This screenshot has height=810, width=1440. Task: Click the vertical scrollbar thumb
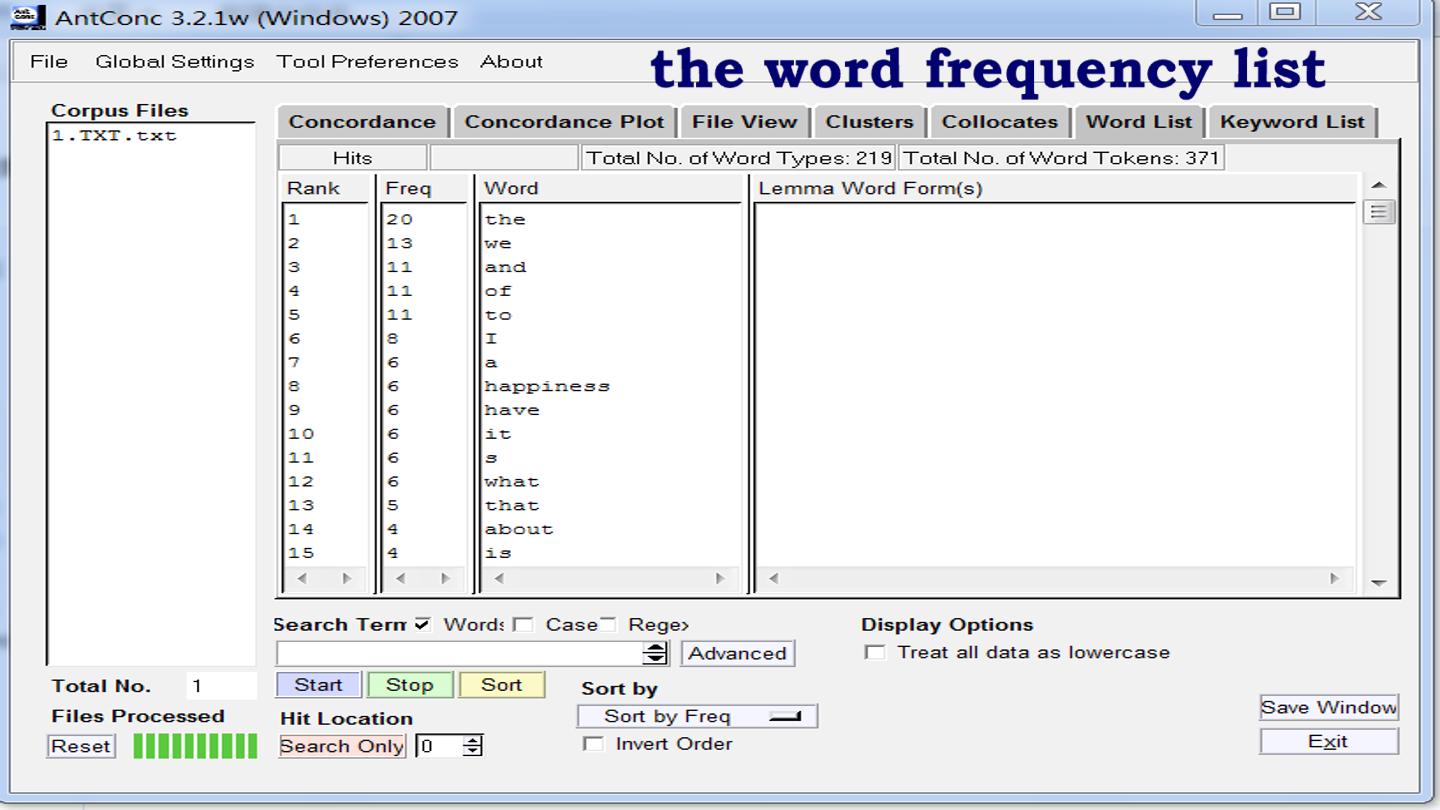click(x=1379, y=211)
